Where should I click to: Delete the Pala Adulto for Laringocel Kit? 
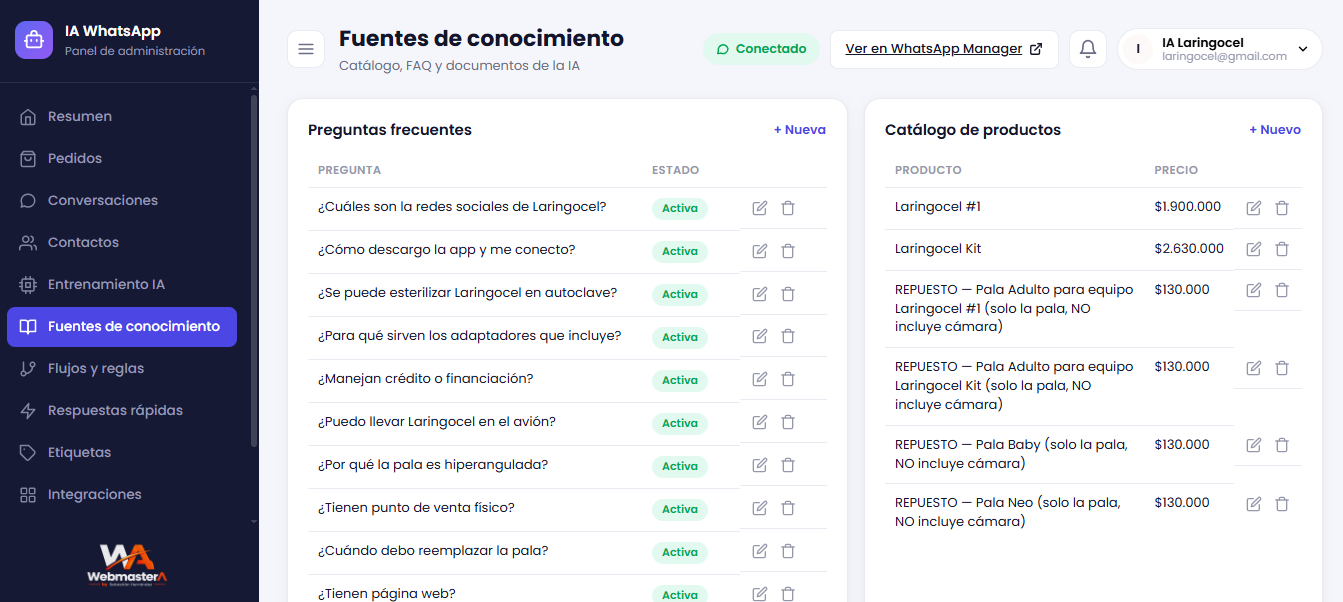[x=1282, y=368]
